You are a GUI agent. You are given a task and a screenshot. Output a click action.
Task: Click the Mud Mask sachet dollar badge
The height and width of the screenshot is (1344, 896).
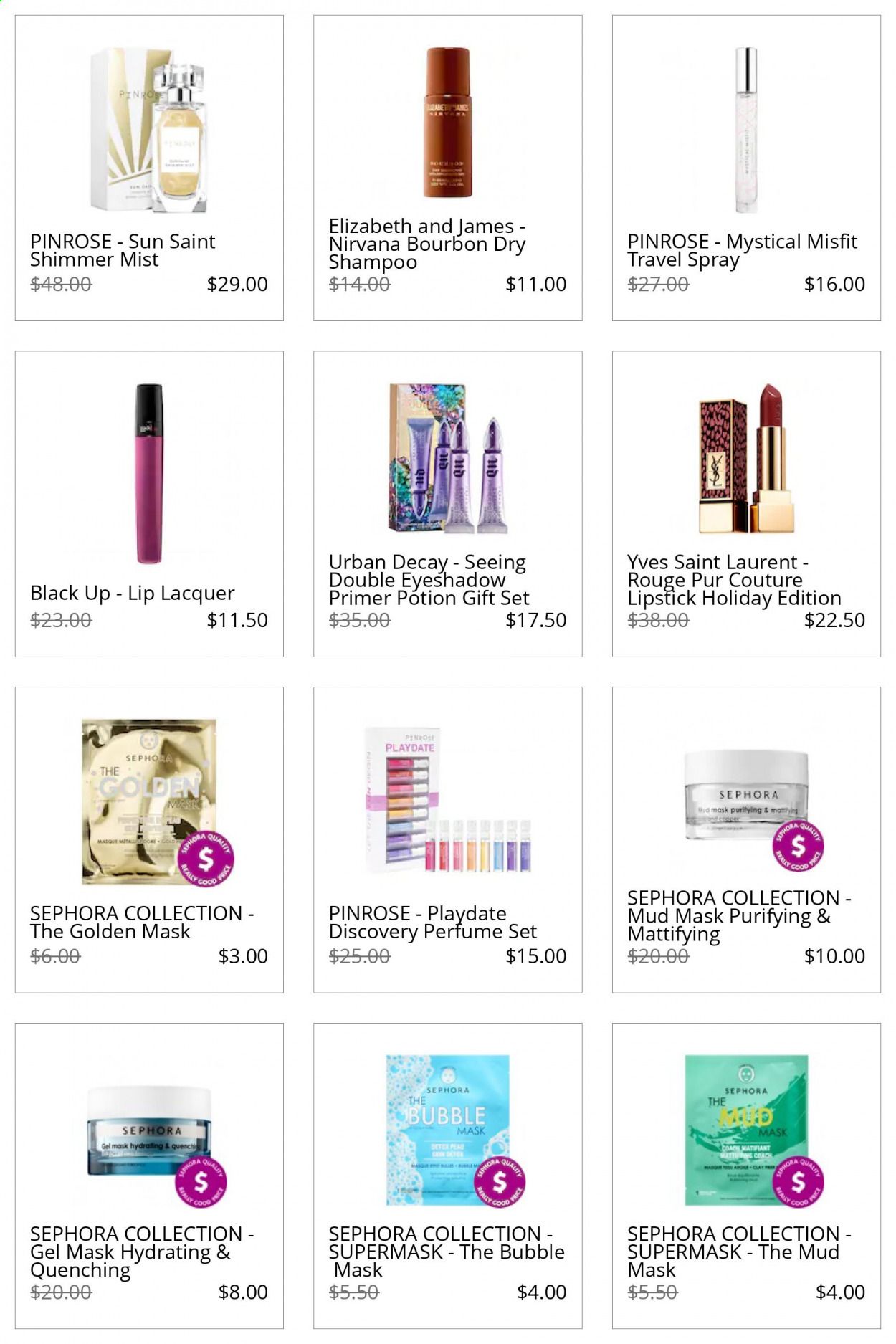click(x=798, y=1181)
